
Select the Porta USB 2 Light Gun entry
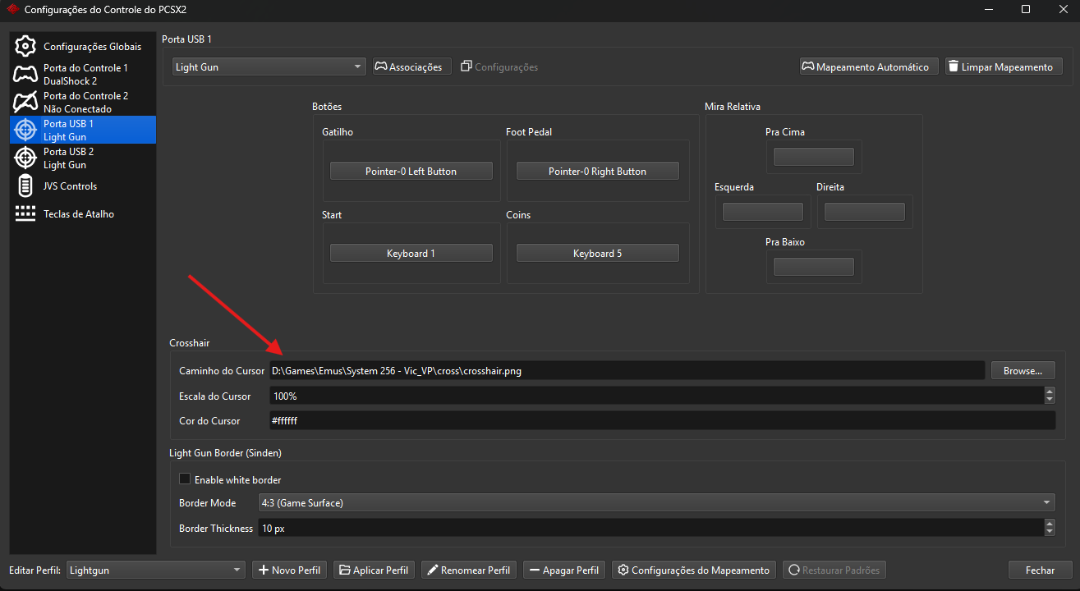(83, 158)
